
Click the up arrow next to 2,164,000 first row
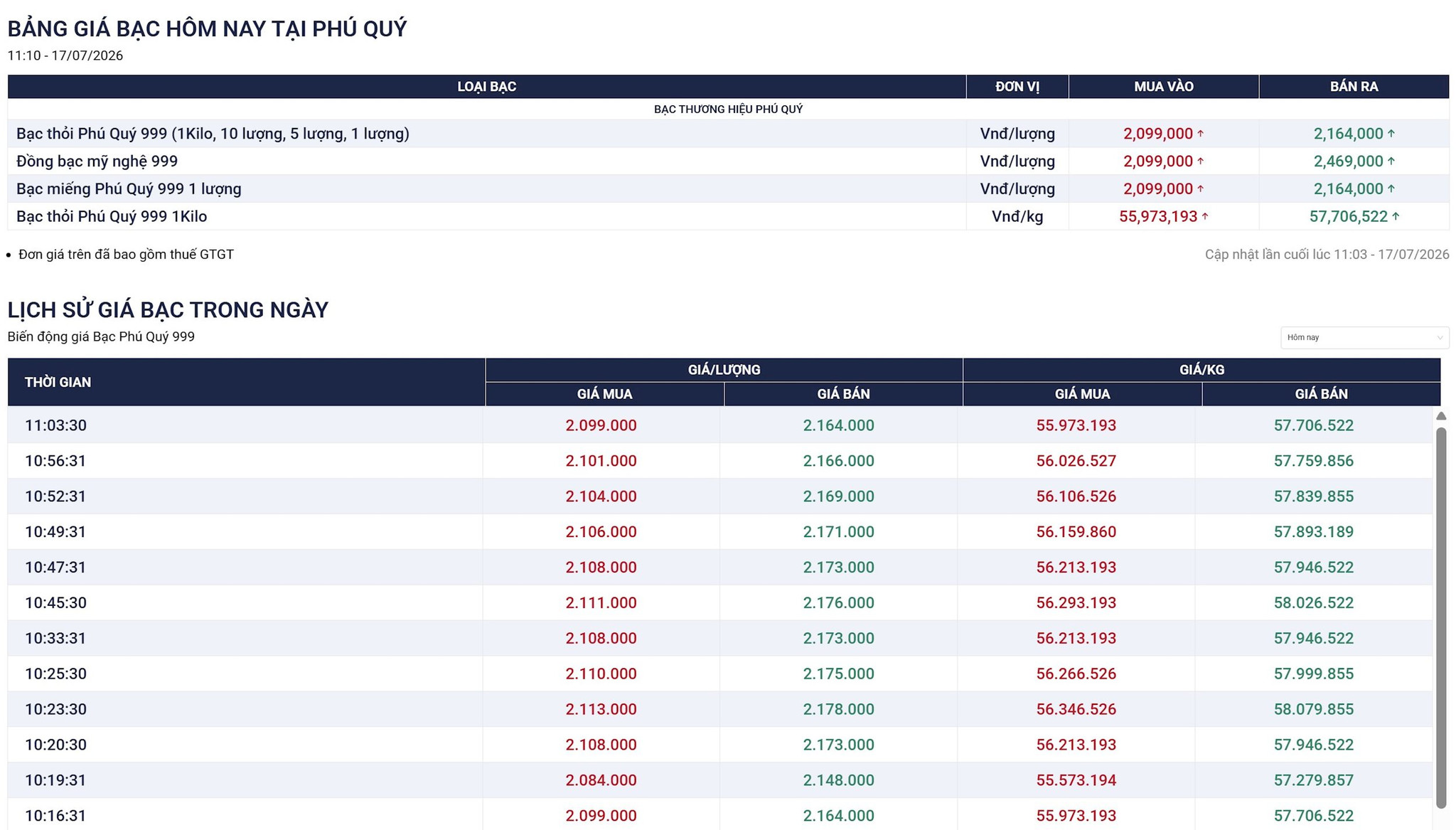point(1391,133)
